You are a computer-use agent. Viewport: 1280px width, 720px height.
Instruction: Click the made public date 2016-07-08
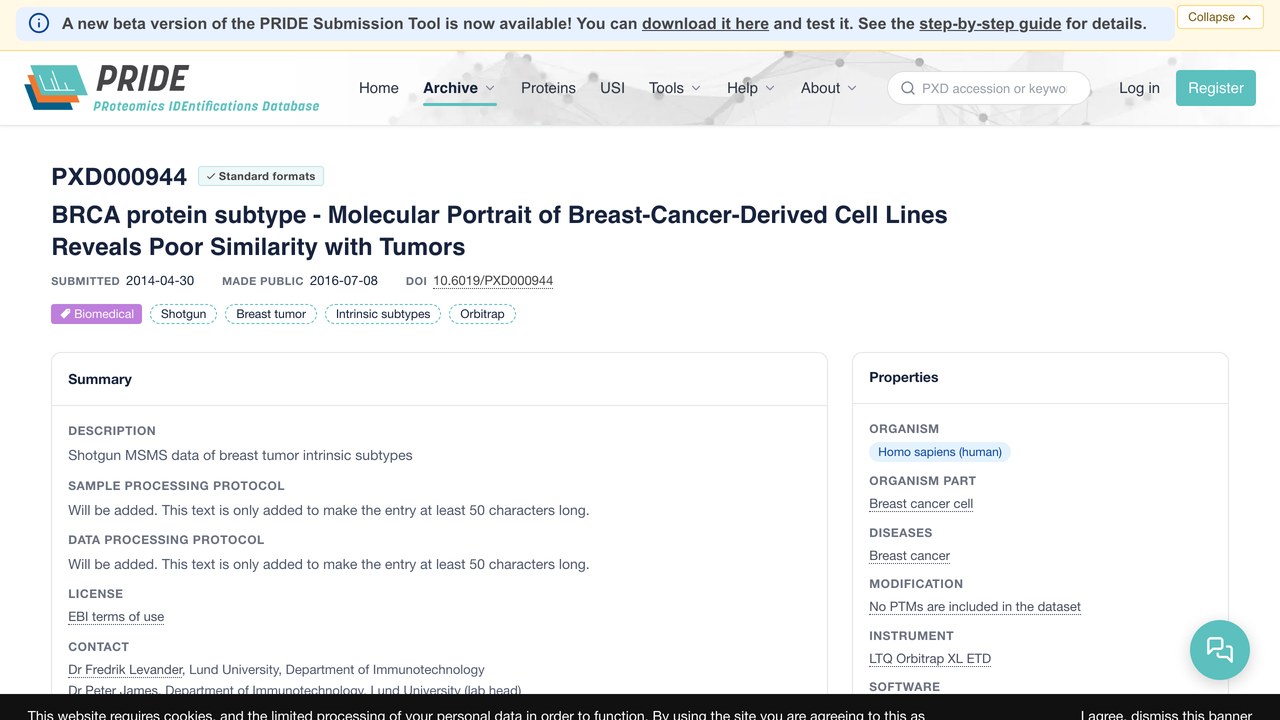click(344, 281)
